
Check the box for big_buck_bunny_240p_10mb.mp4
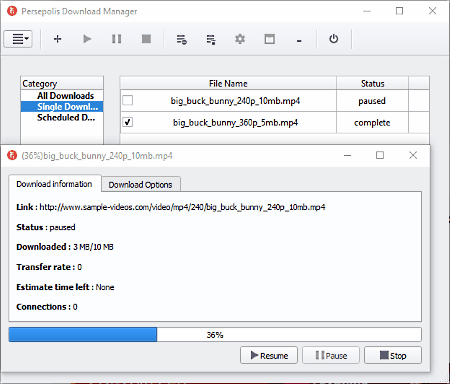[127, 100]
